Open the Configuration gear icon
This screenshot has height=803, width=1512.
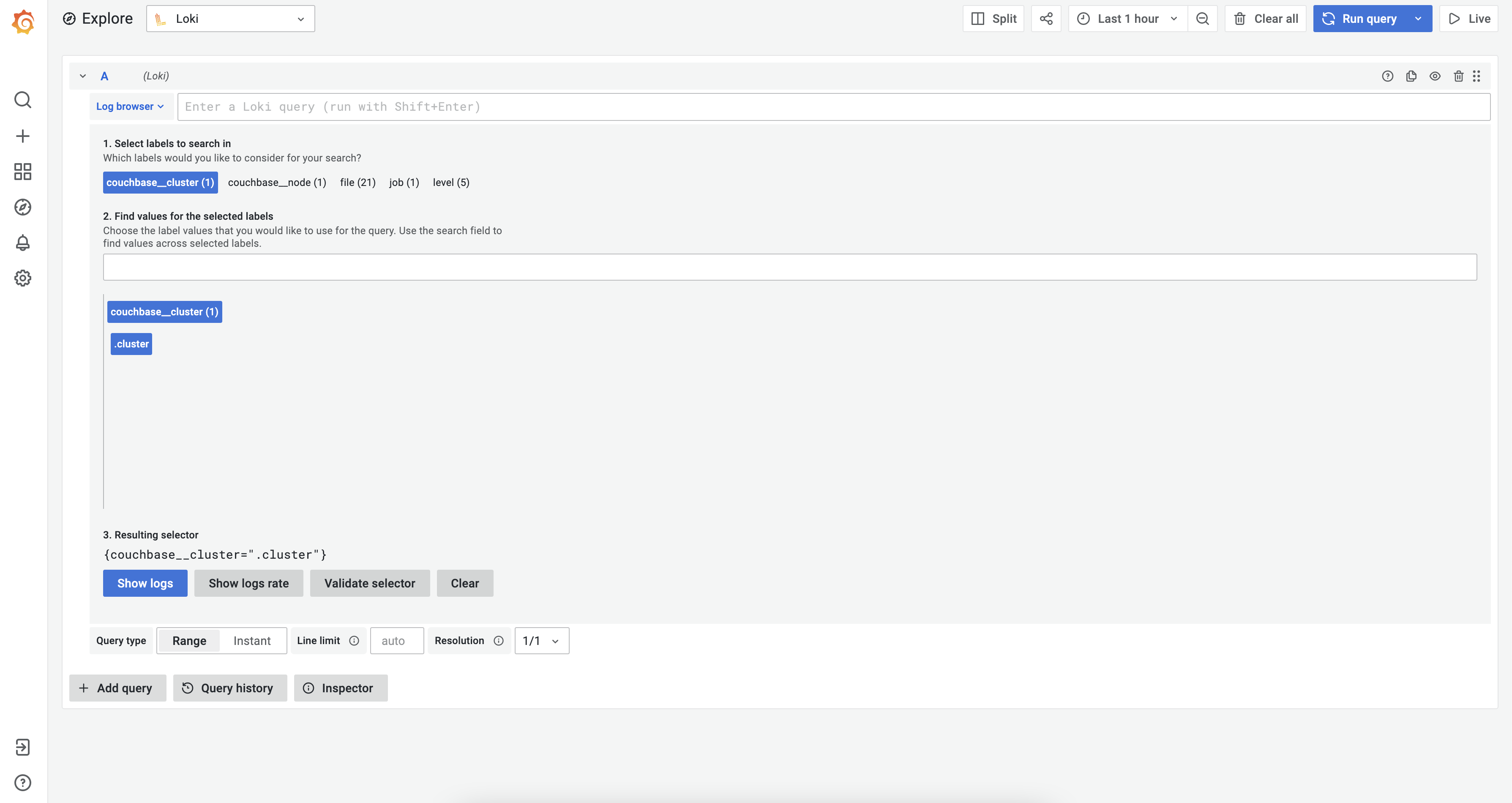coord(23,278)
